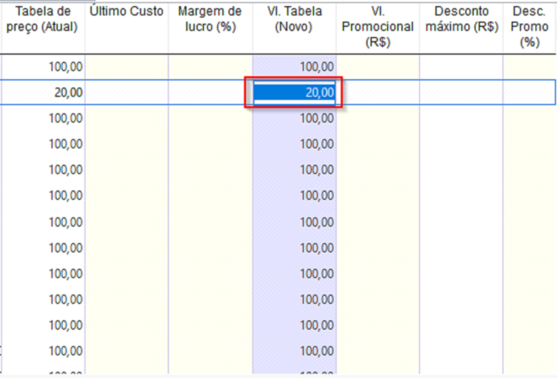Click the Desconto máximo cell in the 20,00 row
Viewport: 557px width, 378px height.
[x=461, y=92]
